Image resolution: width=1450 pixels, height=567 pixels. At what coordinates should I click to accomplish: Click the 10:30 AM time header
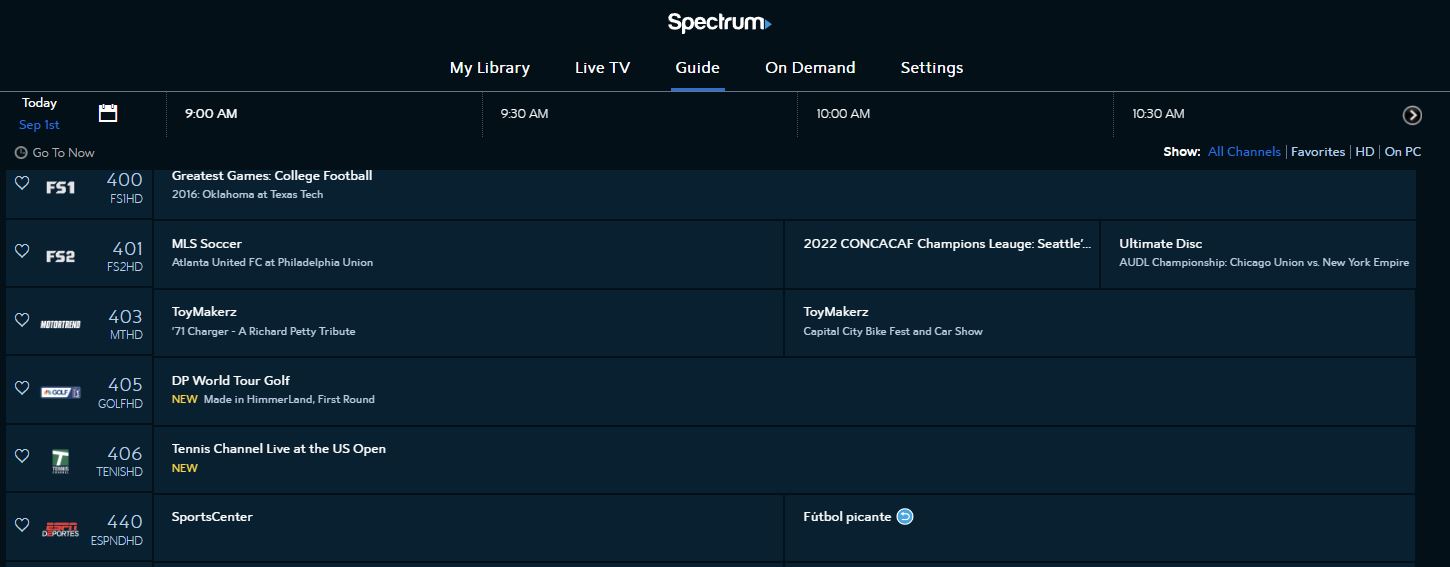[1158, 114]
